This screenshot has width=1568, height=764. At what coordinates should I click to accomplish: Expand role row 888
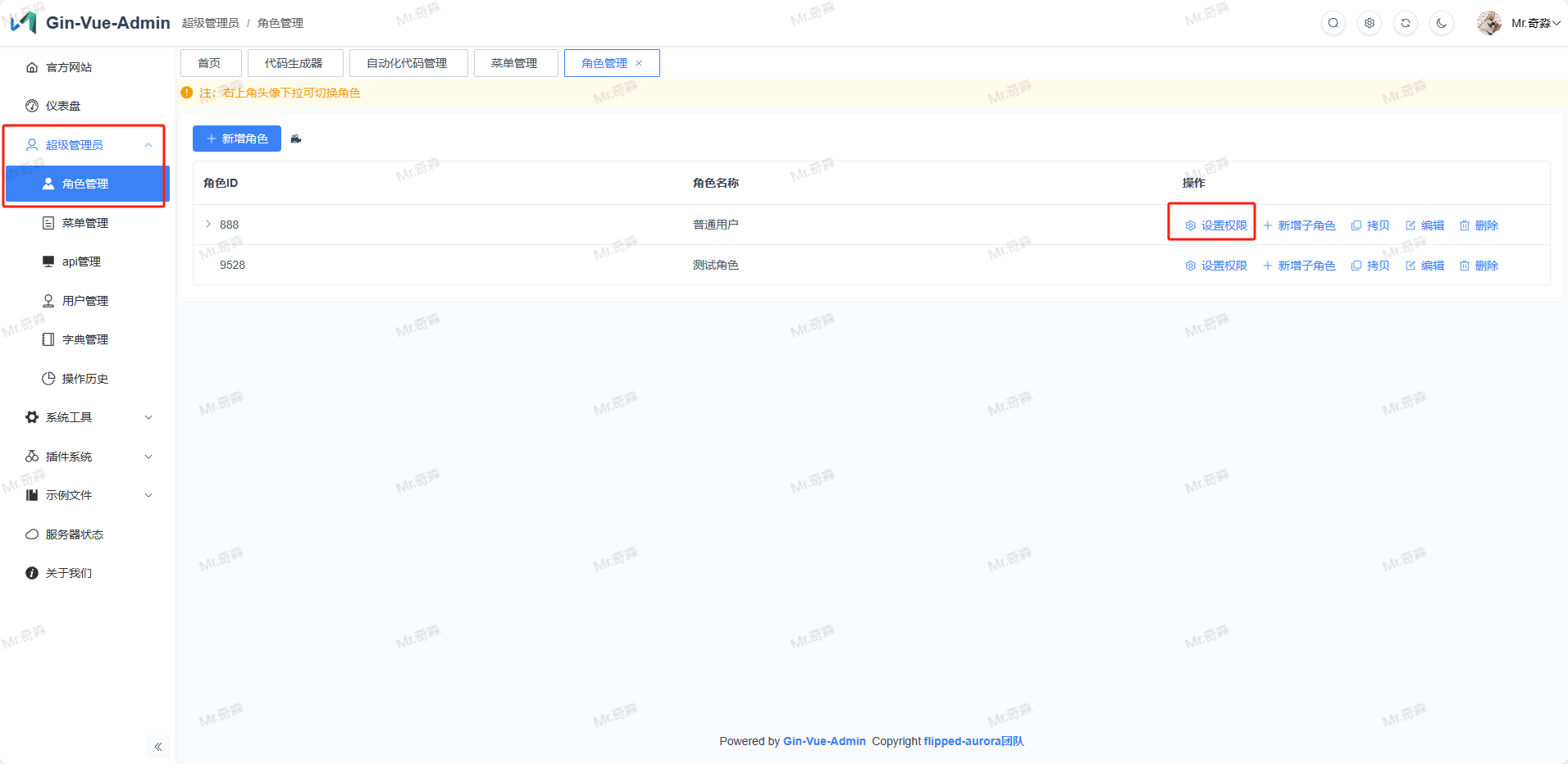pyautogui.click(x=208, y=225)
